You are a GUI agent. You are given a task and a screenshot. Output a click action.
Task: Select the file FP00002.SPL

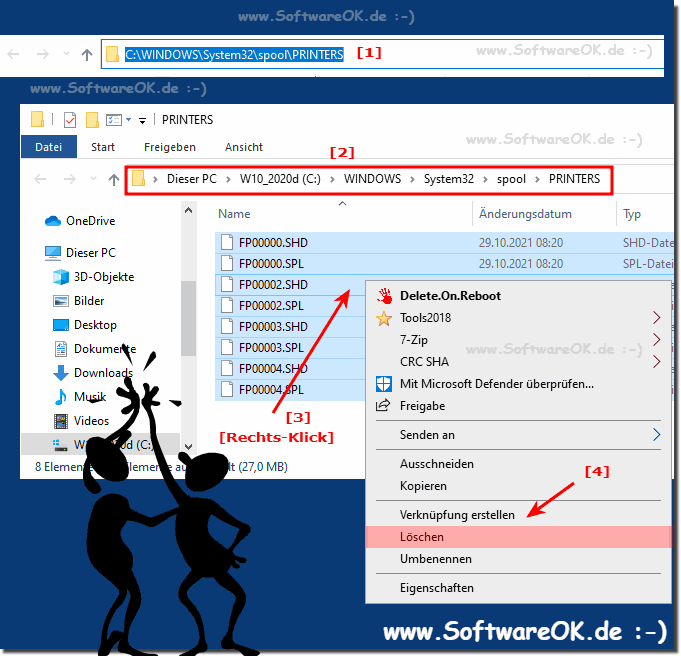click(271, 306)
